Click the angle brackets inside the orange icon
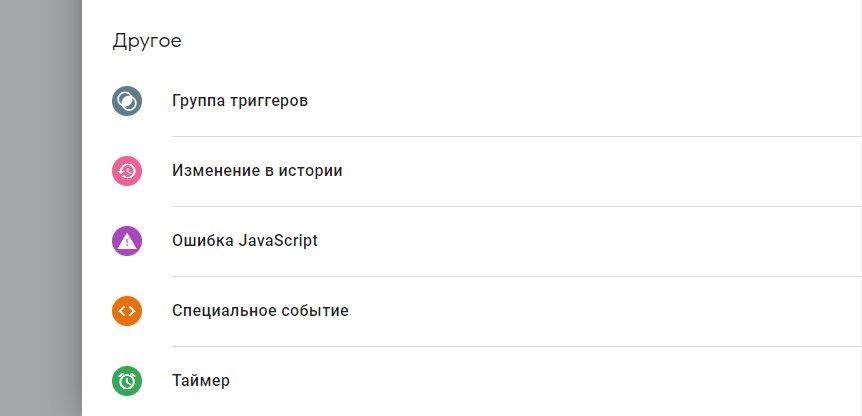This screenshot has height=416, width=862. [x=127, y=311]
